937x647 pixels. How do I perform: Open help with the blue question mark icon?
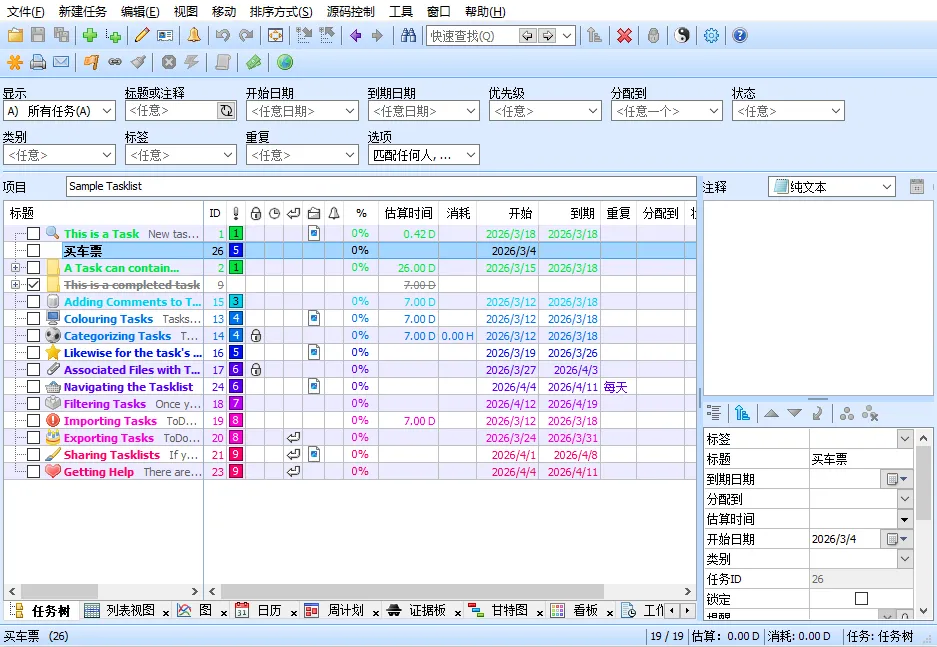pyautogui.click(x=739, y=35)
